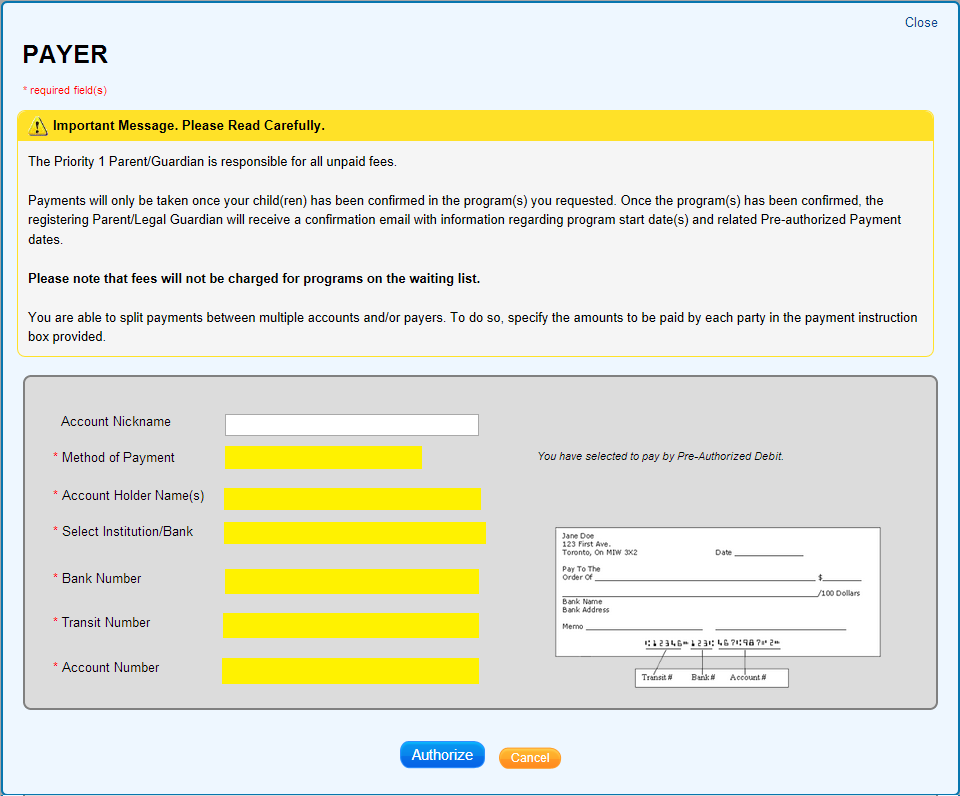960x796 pixels.
Task: Click the 'Transit Number' label
Action: (106, 623)
